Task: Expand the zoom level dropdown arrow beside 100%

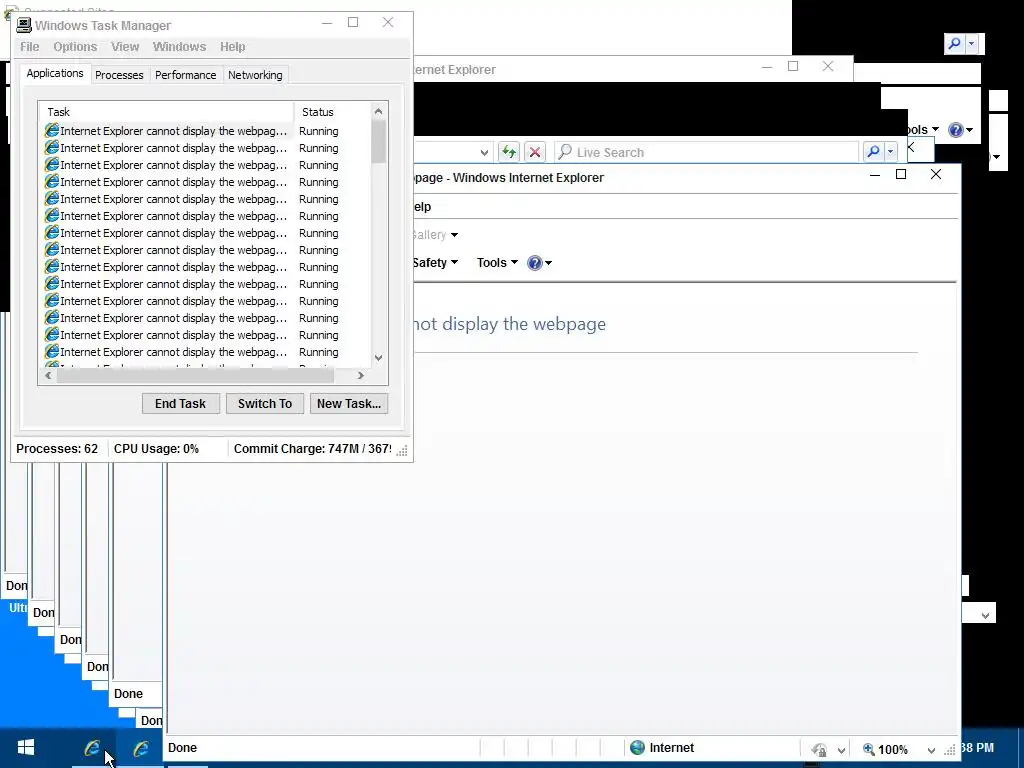Action: (931, 750)
